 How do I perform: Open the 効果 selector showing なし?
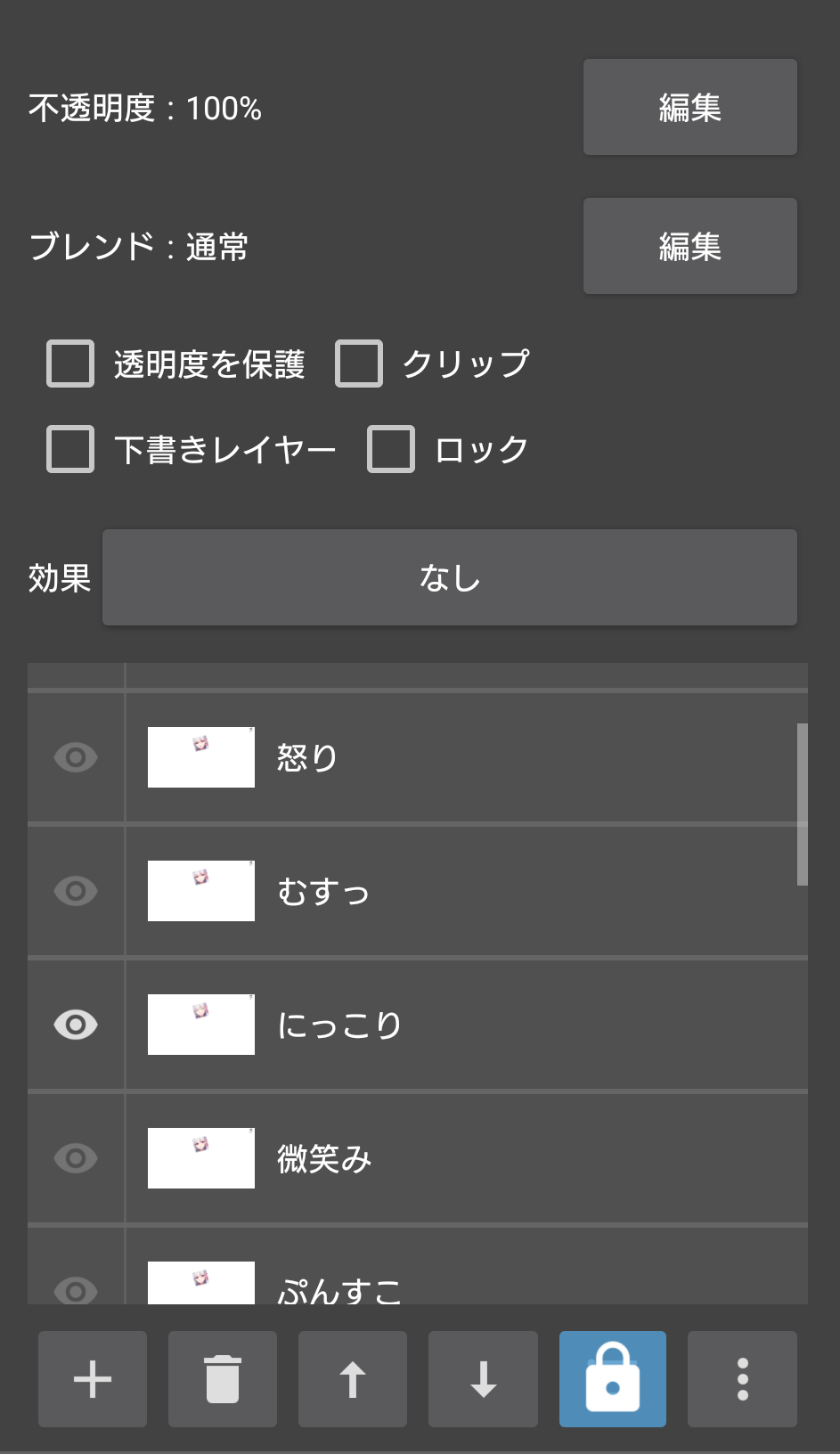(449, 577)
